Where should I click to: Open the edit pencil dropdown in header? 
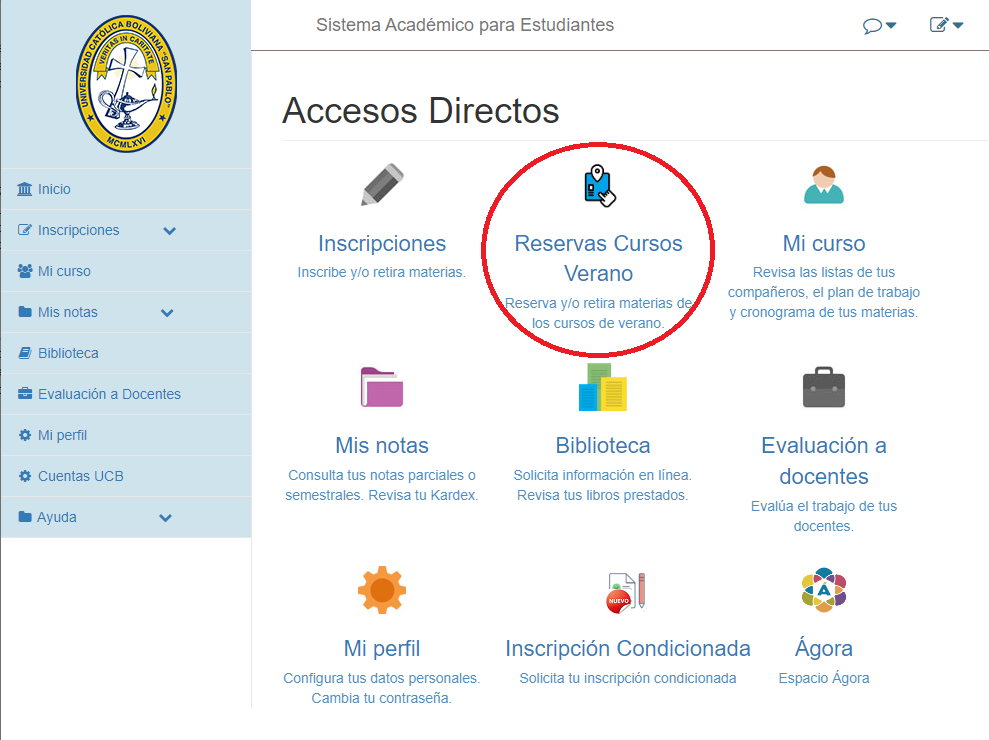(x=945, y=25)
